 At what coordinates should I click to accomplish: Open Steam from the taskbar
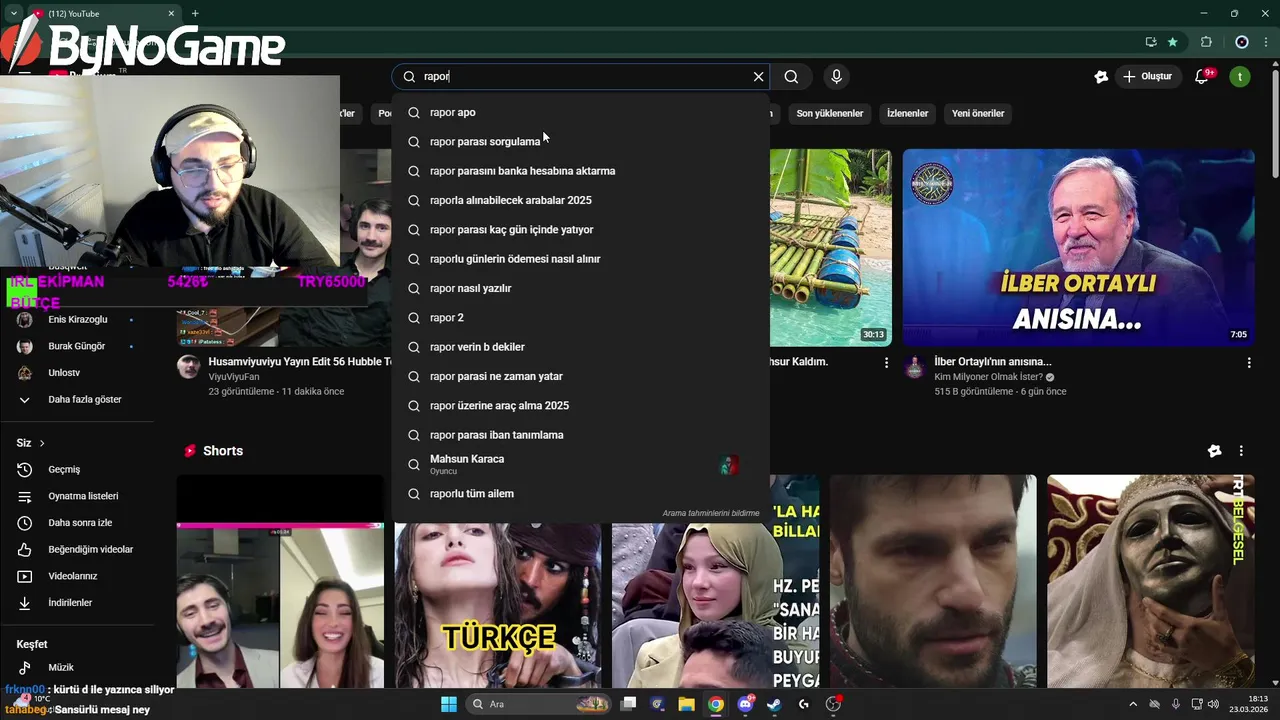[774, 704]
